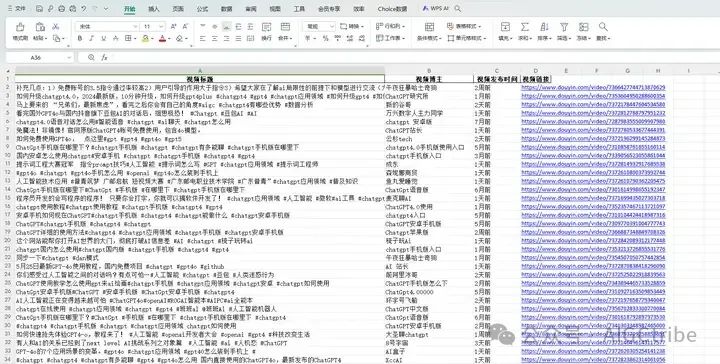This screenshot has height=364, width=720.
Task: Toggle Center horizontally in bottom alignment row
Action: tap(215, 39)
